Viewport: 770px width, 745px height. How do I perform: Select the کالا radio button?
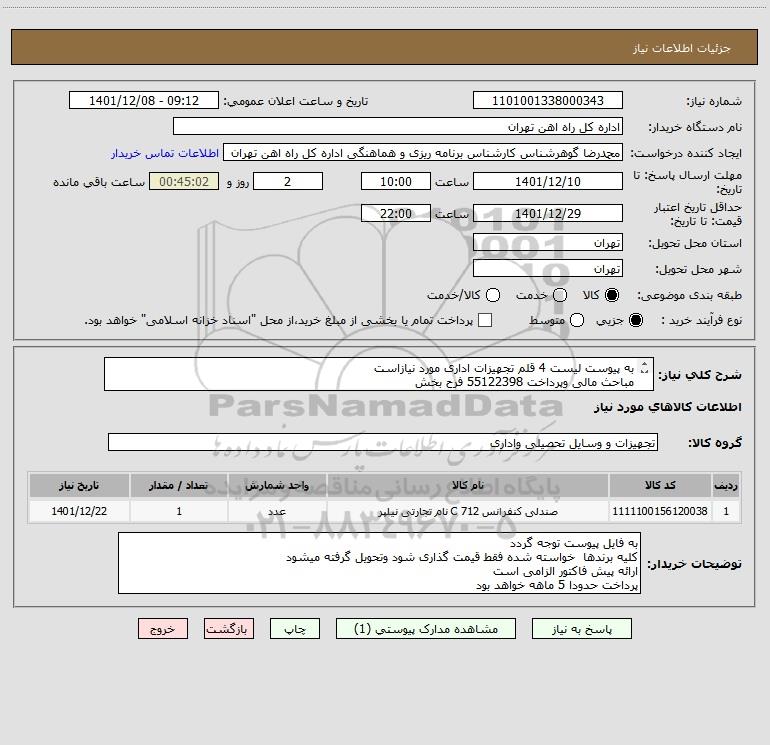[x=612, y=295]
